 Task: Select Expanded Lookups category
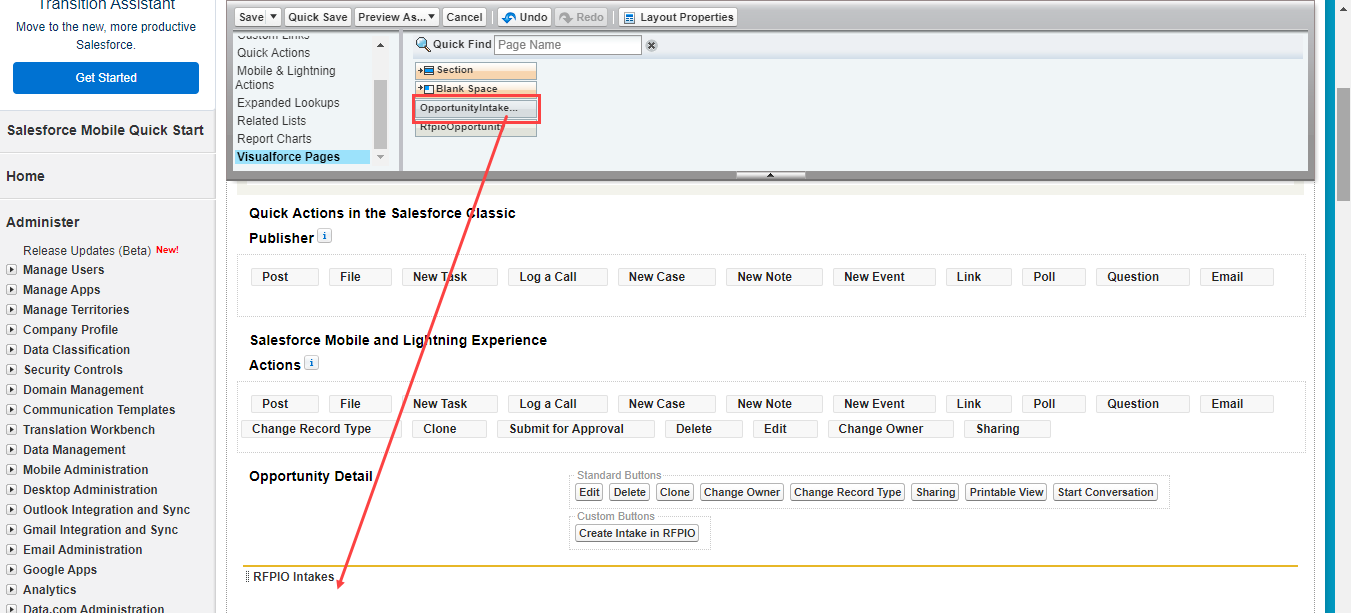tap(288, 103)
